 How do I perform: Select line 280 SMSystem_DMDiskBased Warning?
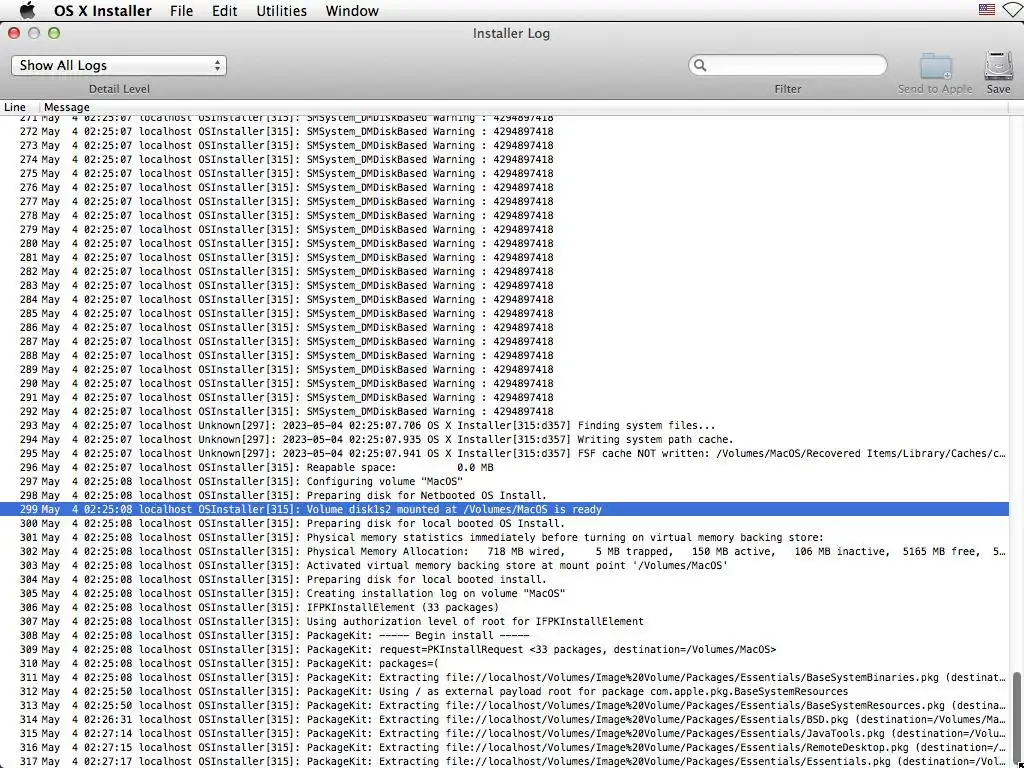[x=504, y=244]
